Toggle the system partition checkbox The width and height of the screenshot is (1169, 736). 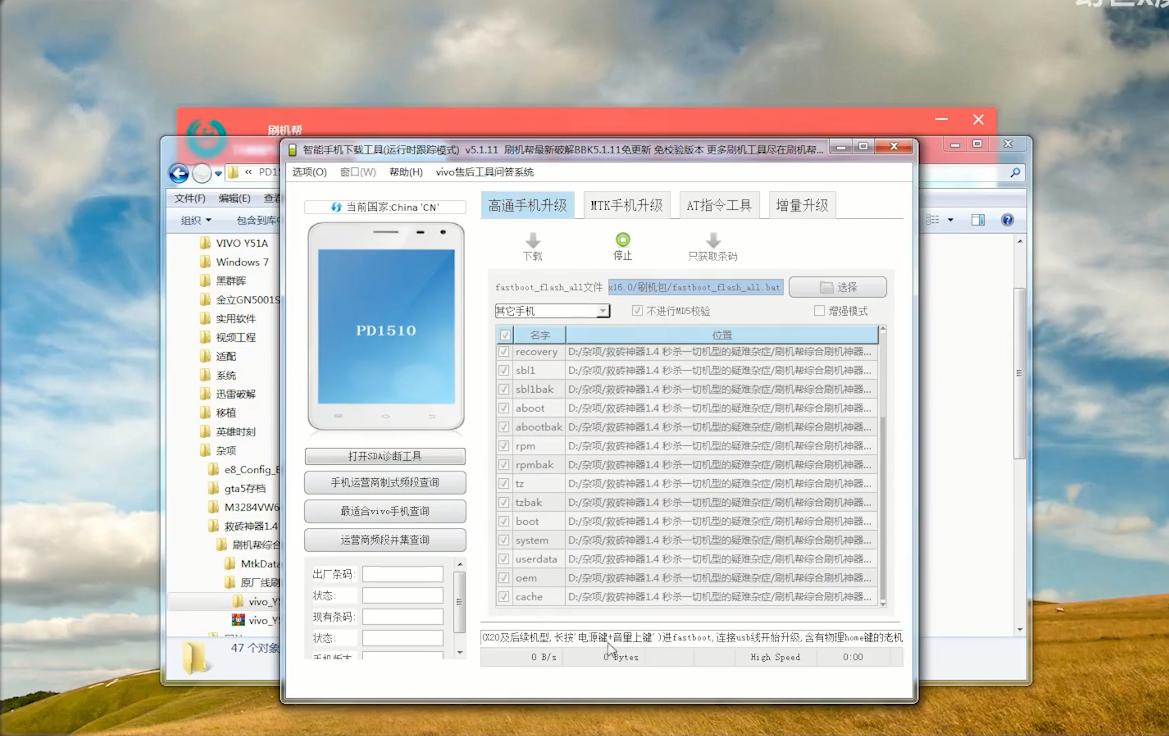pyautogui.click(x=504, y=540)
